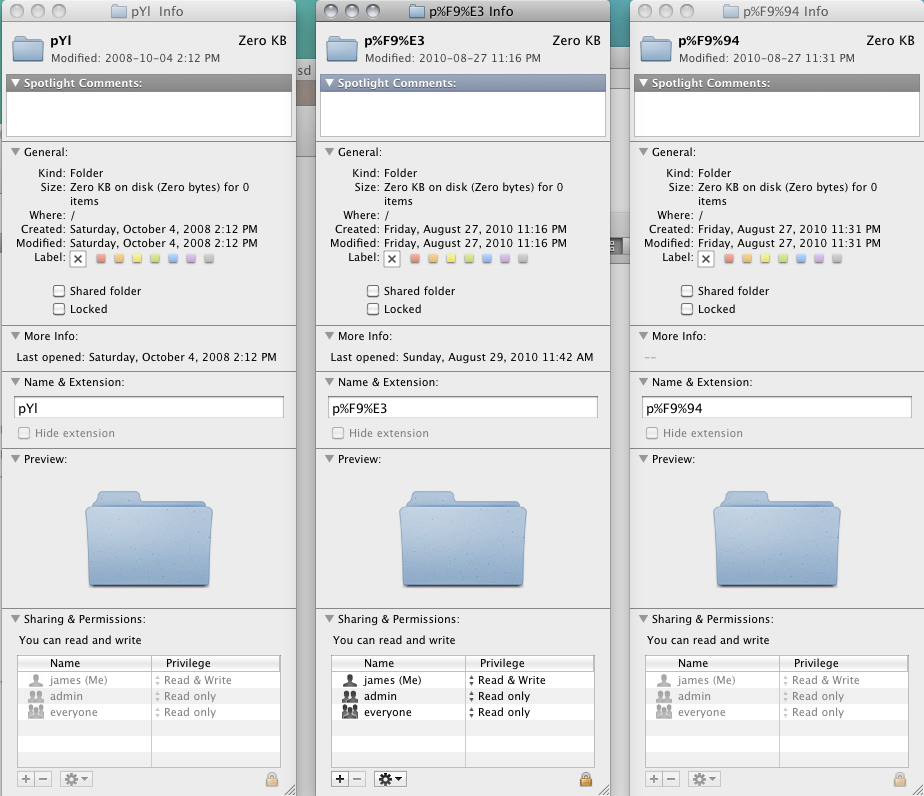Pick green label color in p%F9%E3 Info
924x796 pixels.
(x=468, y=259)
